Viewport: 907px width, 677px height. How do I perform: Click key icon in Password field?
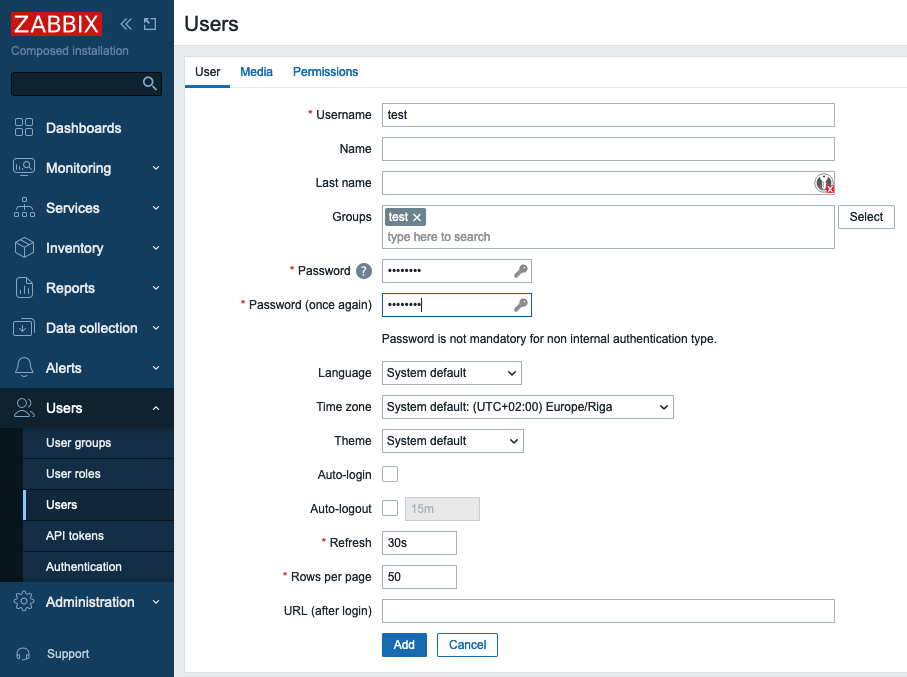pos(520,271)
